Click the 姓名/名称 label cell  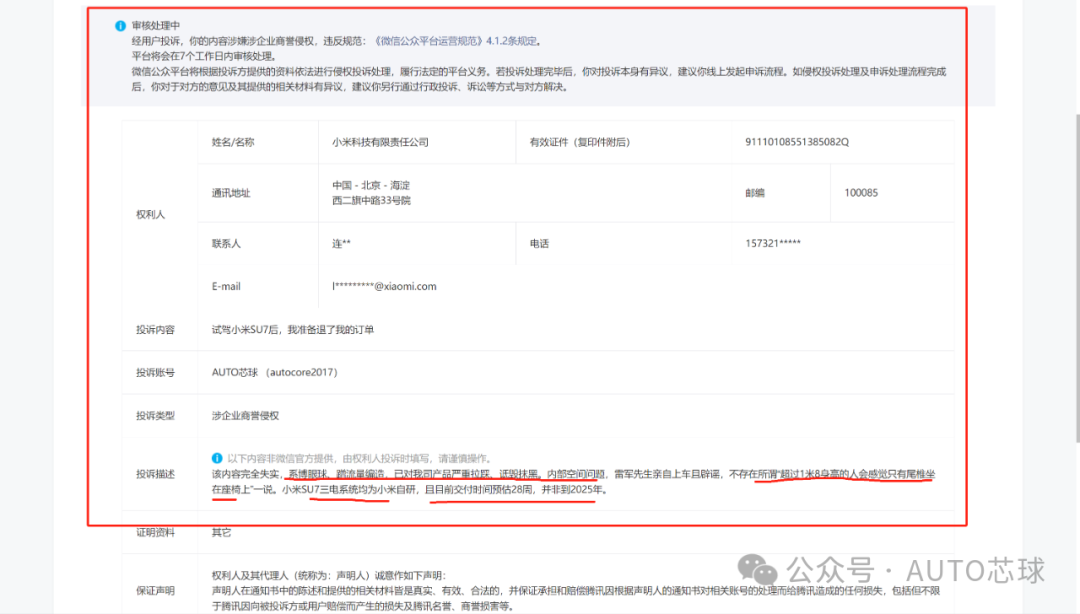pos(233,142)
